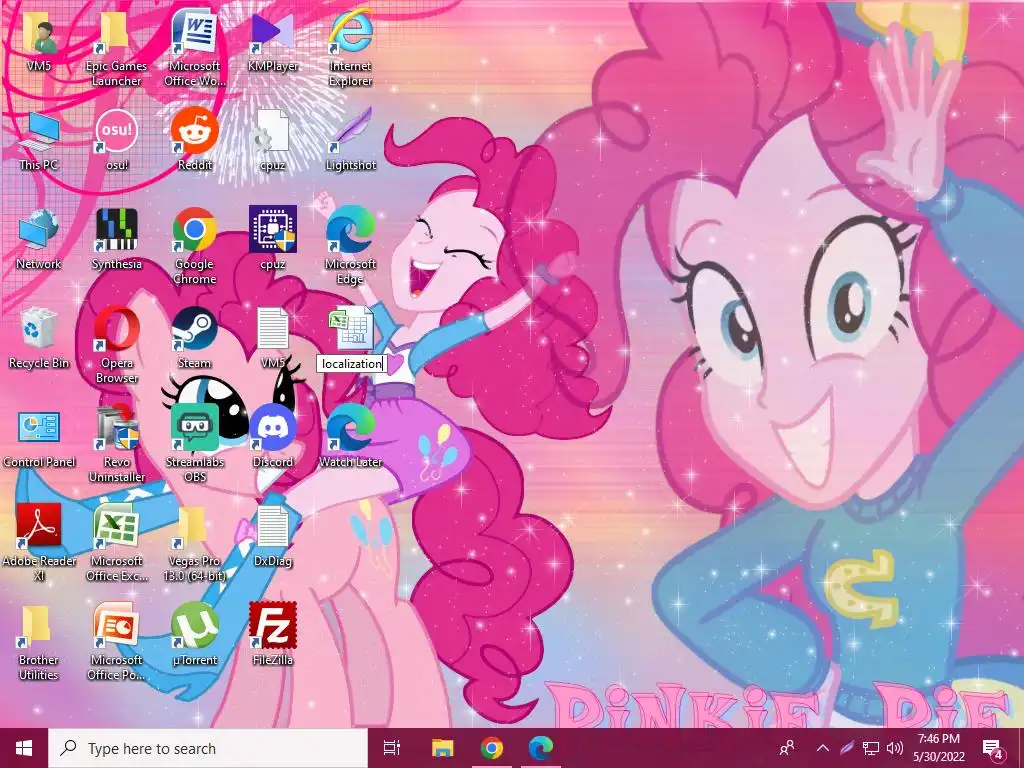Image resolution: width=1024 pixels, height=768 pixels.
Task: Expand the hidden system tray icons
Action: point(823,748)
